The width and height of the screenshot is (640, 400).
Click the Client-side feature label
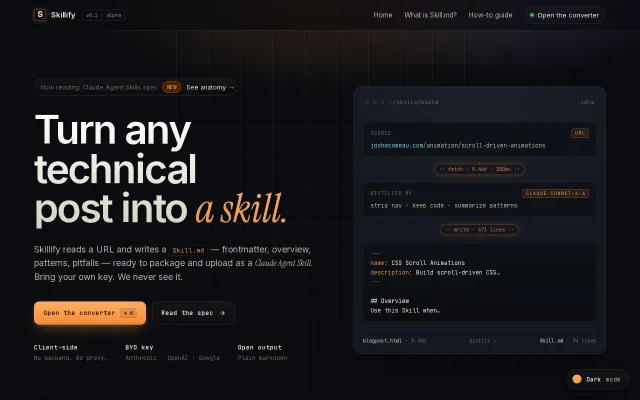[56, 347]
